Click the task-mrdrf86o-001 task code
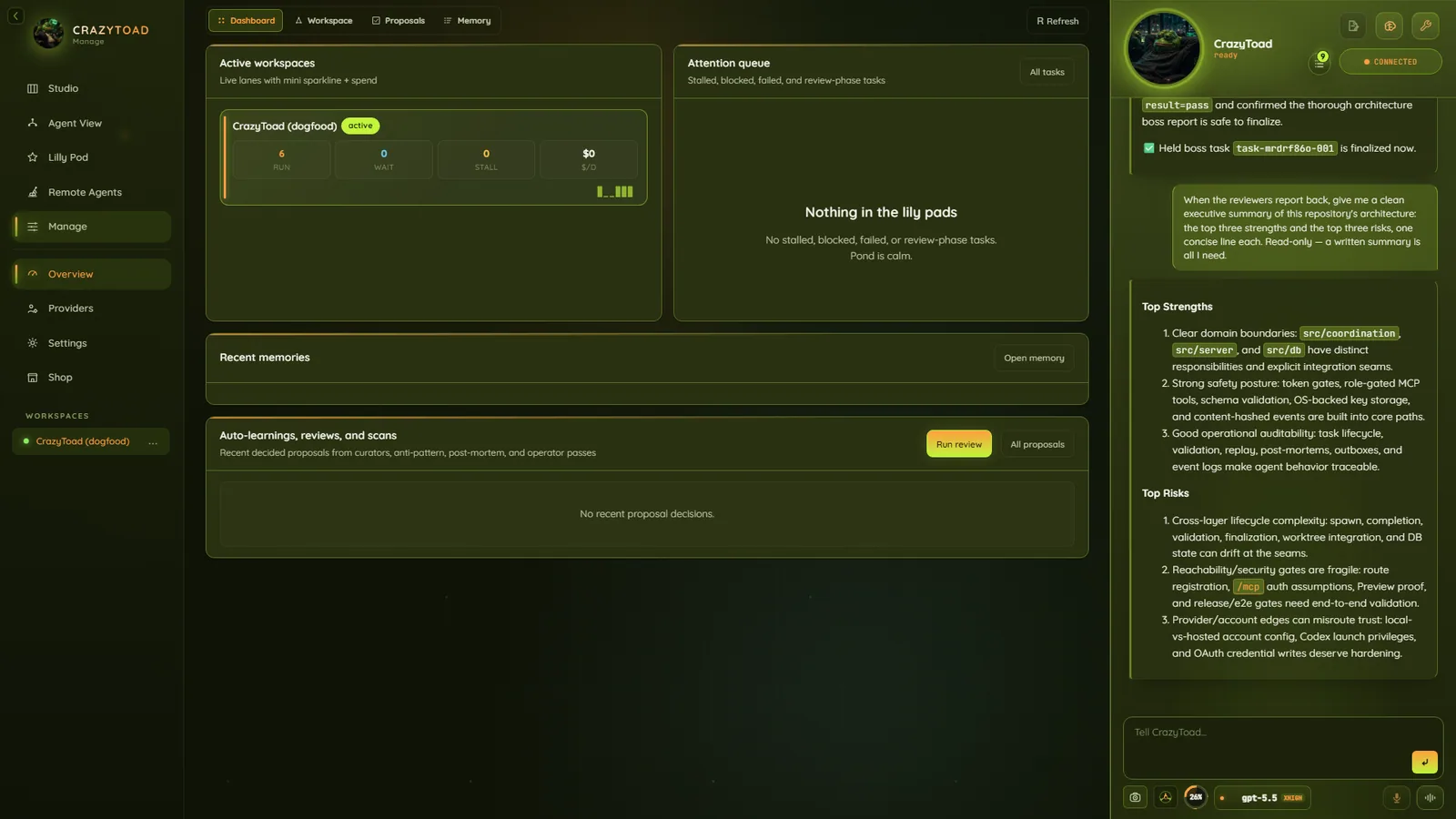The height and width of the screenshot is (819, 1456). (x=1285, y=148)
